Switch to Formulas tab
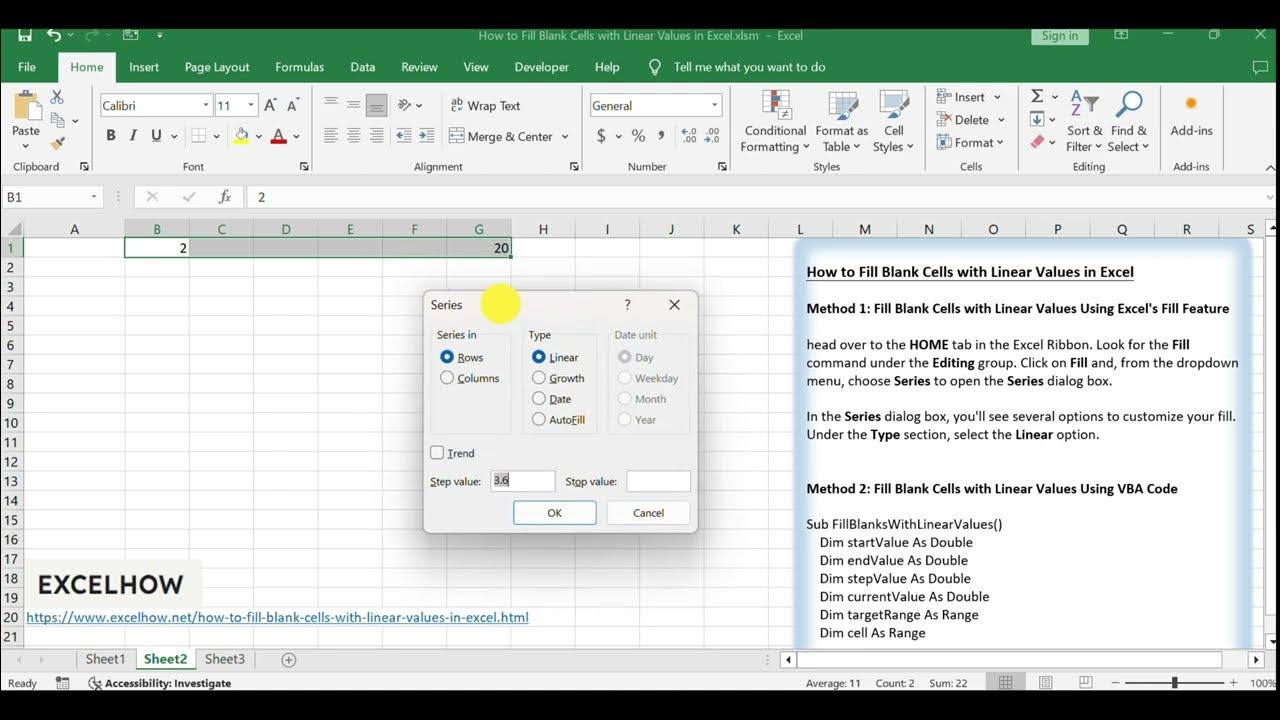 299,67
